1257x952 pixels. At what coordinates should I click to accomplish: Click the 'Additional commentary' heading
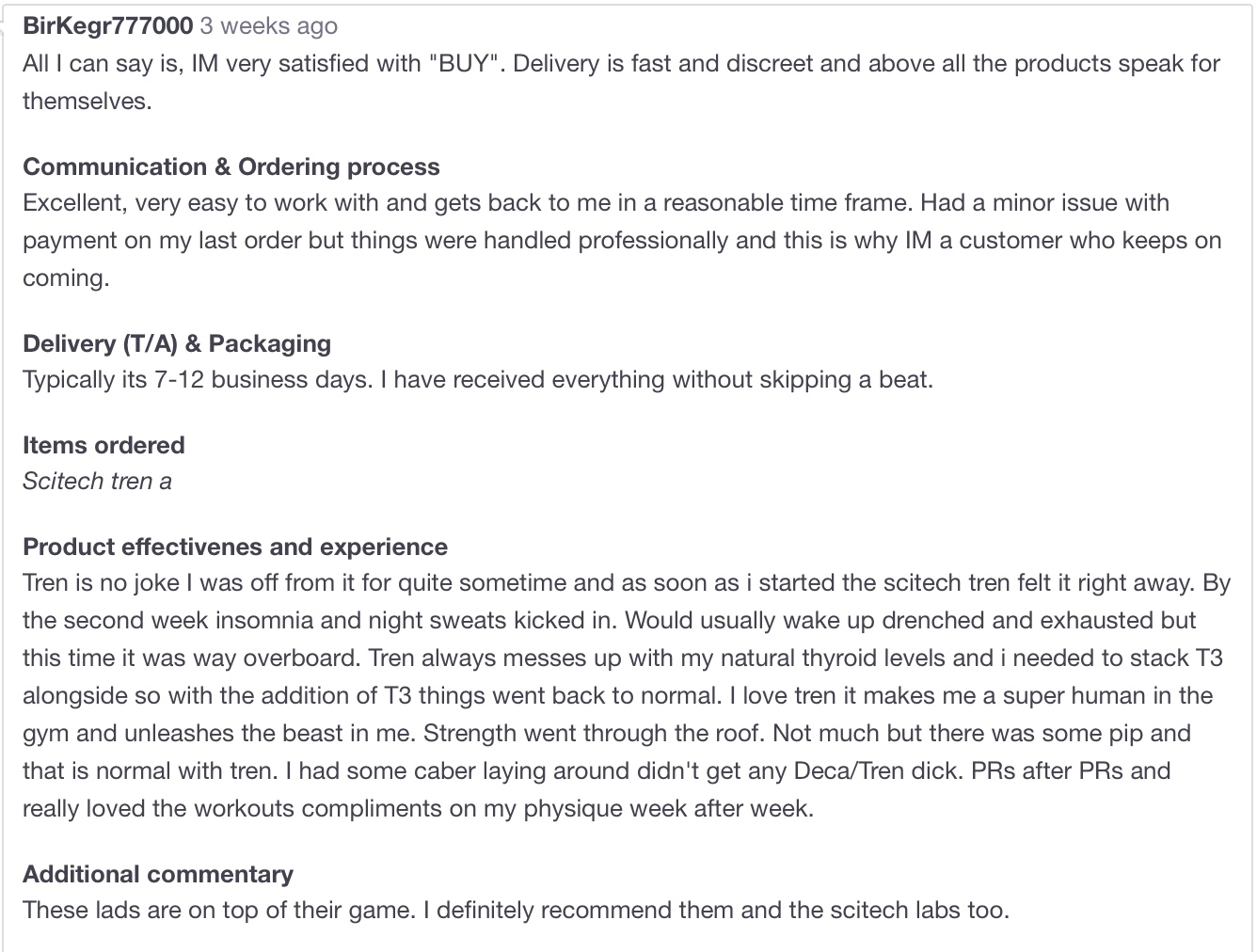click(158, 874)
